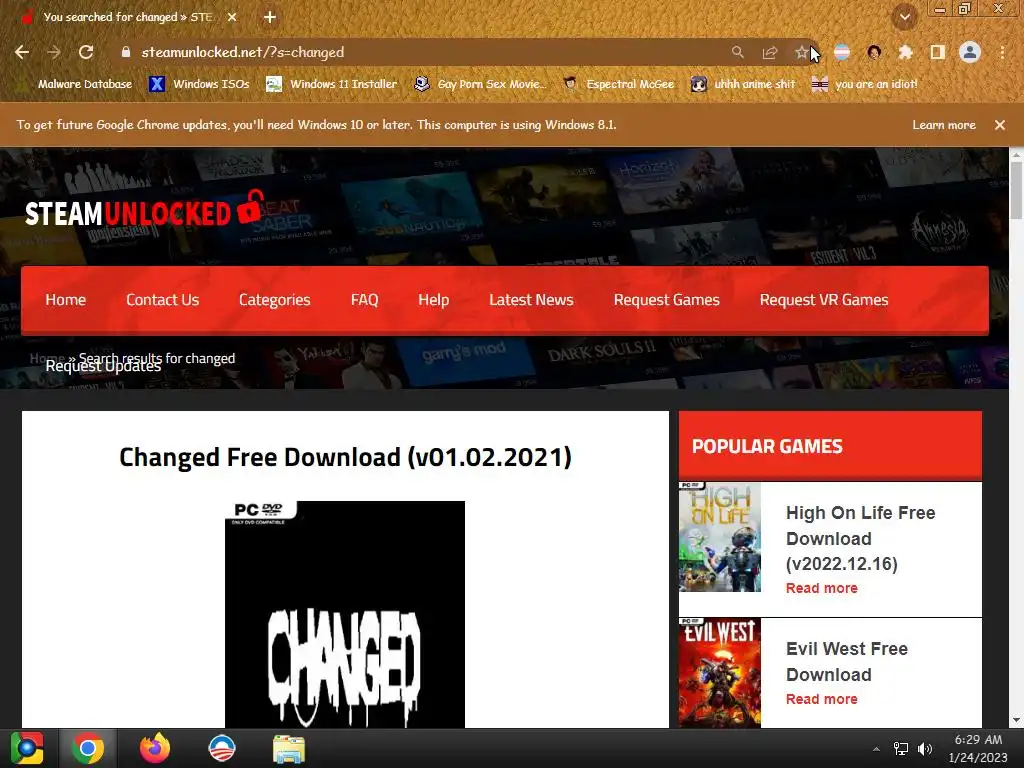The width and height of the screenshot is (1024, 768).
Task: Go back with the browser back arrow
Action: click(22, 52)
